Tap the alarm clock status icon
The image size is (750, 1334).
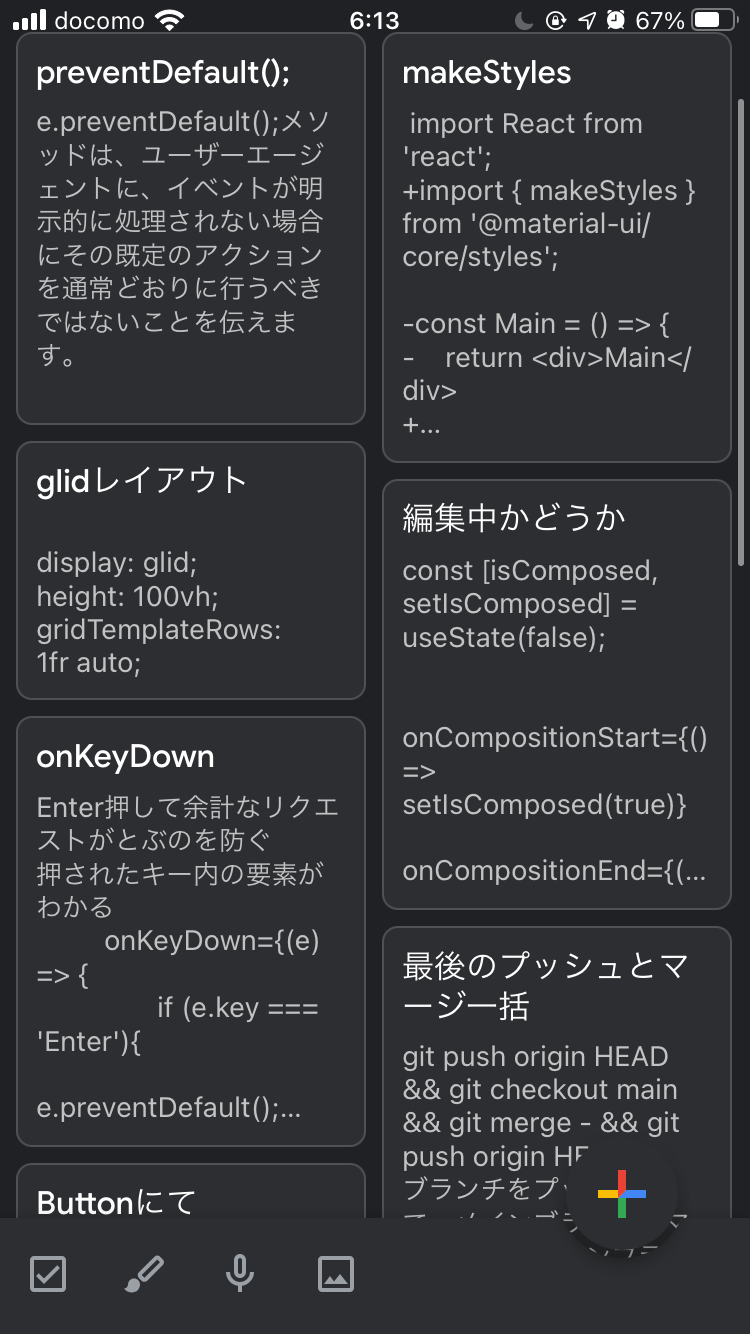617,20
